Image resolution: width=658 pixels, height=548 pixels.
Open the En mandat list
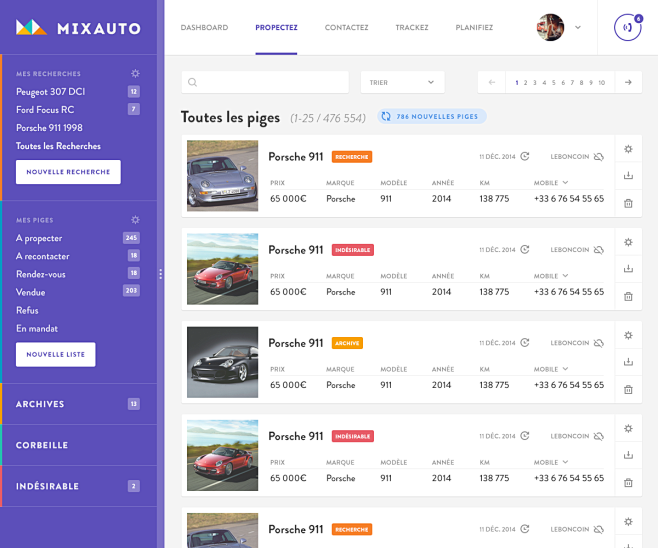pos(37,328)
